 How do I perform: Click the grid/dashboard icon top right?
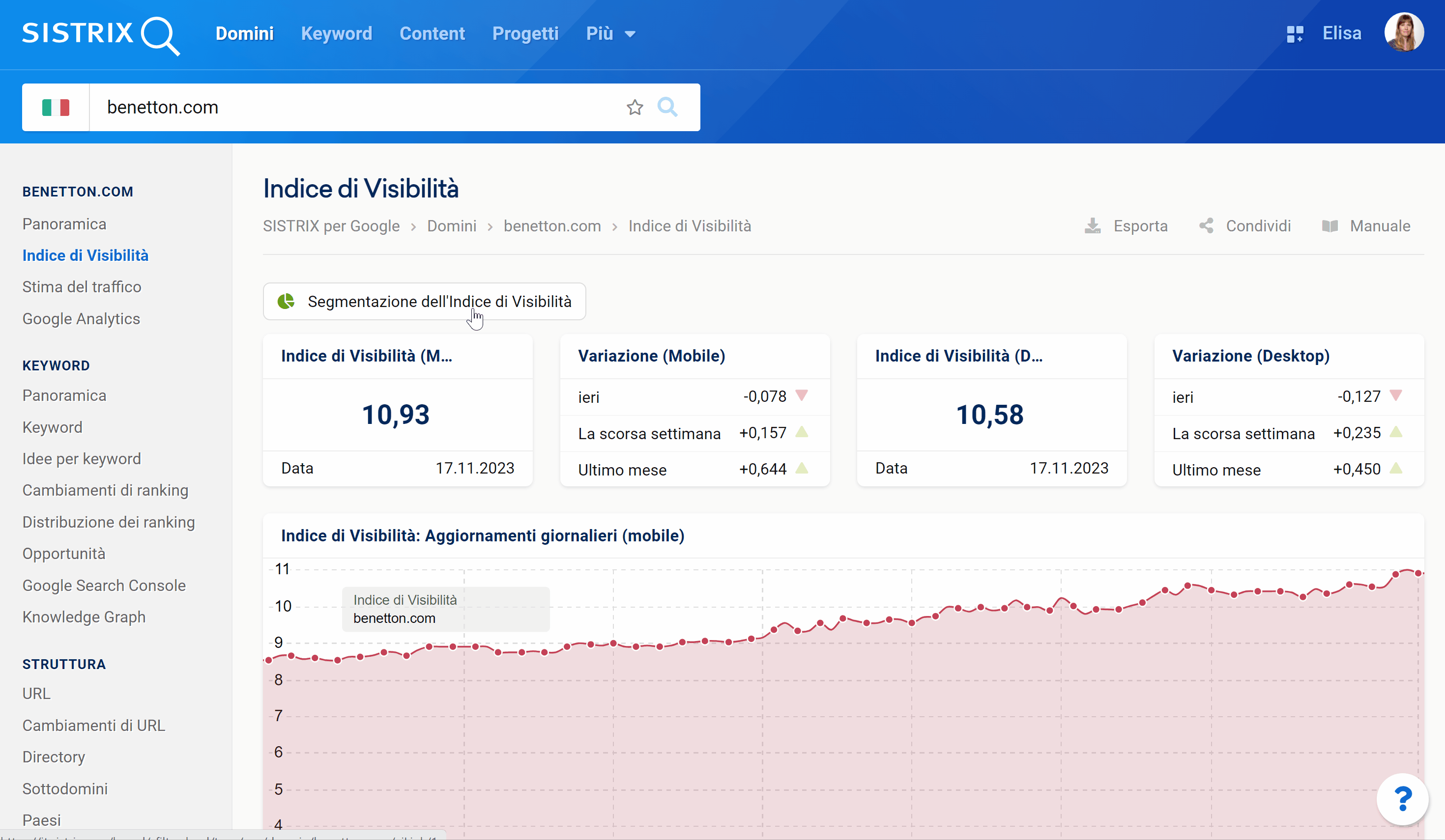[1296, 33]
